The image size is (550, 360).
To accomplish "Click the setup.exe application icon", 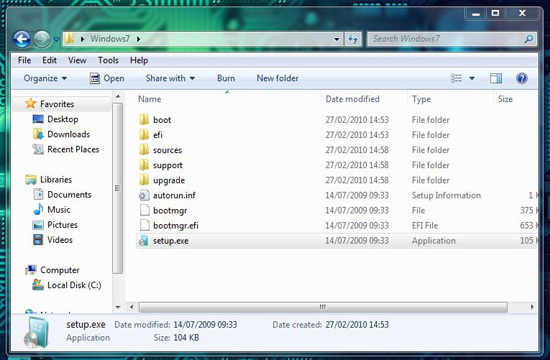I will point(144,241).
